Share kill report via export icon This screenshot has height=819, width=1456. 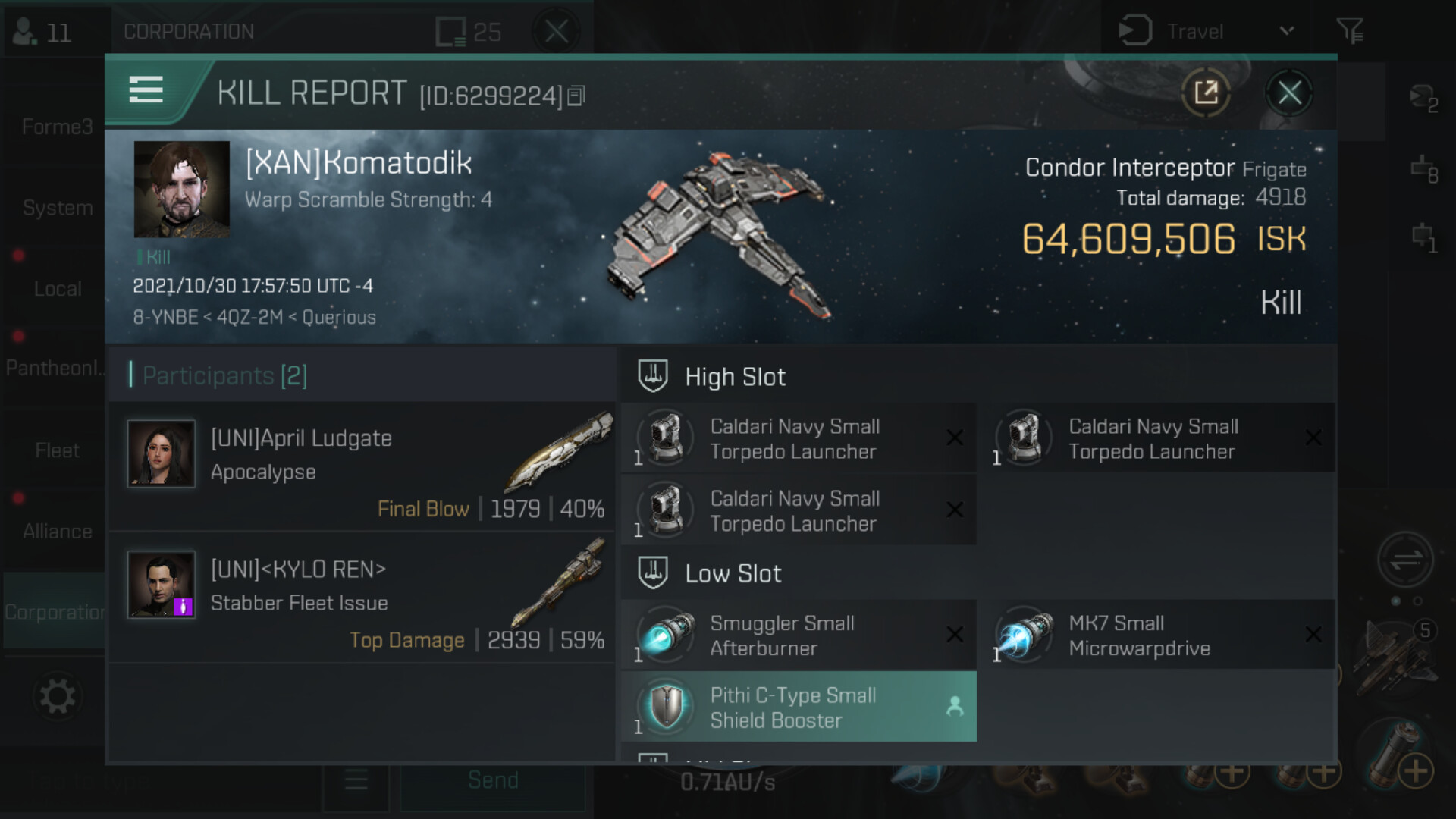click(x=1205, y=93)
